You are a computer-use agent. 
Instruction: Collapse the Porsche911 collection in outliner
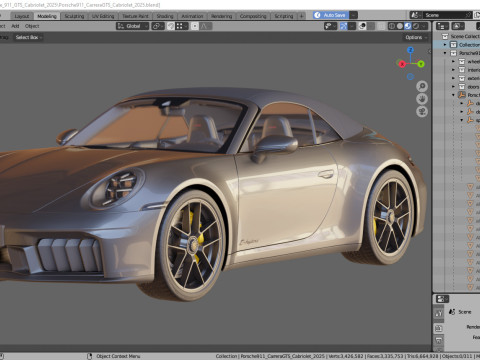(x=445, y=53)
